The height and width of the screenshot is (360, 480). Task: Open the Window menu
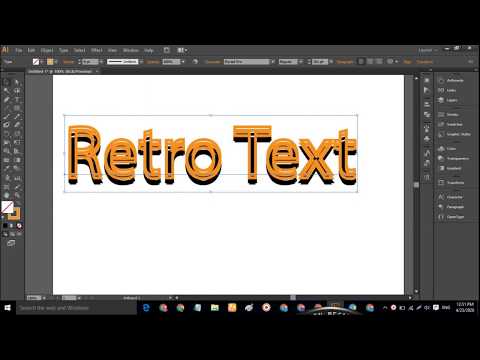131,50
